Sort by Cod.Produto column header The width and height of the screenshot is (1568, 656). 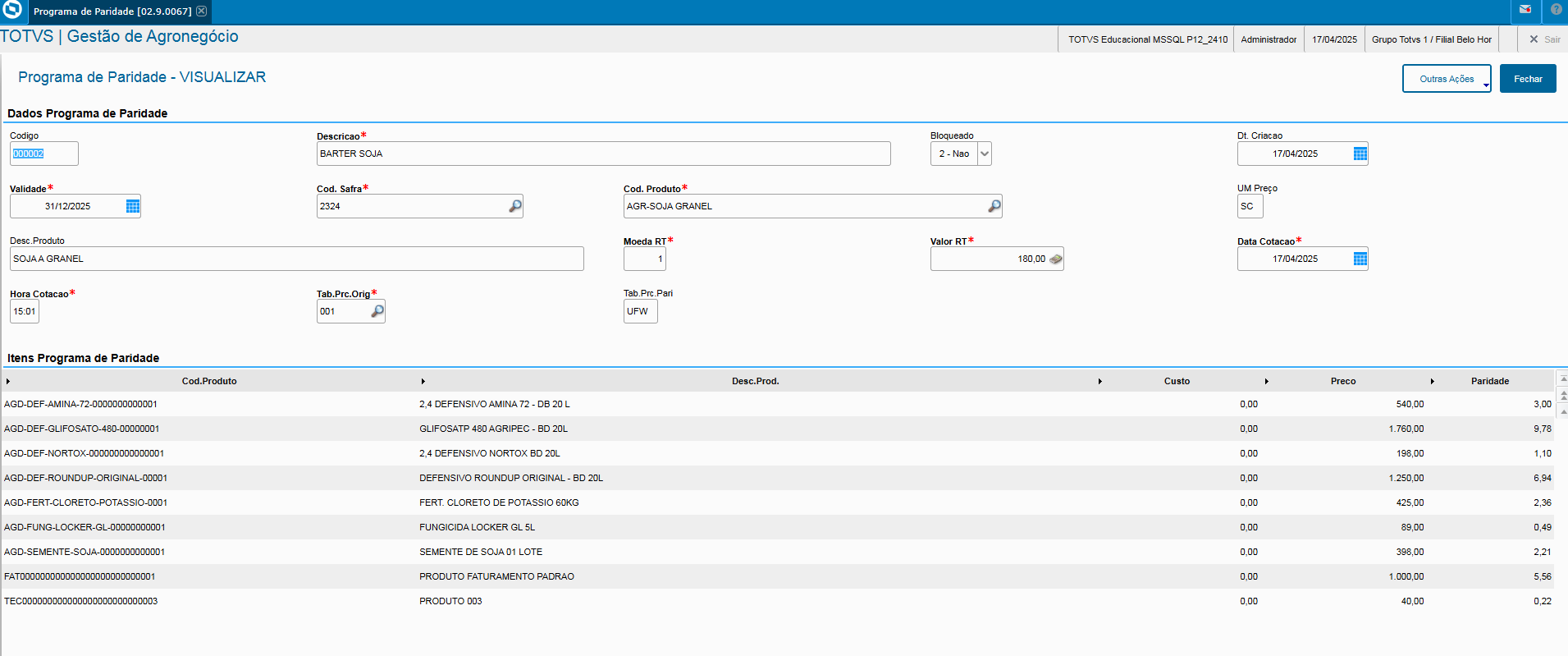click(x=209, y=381)
